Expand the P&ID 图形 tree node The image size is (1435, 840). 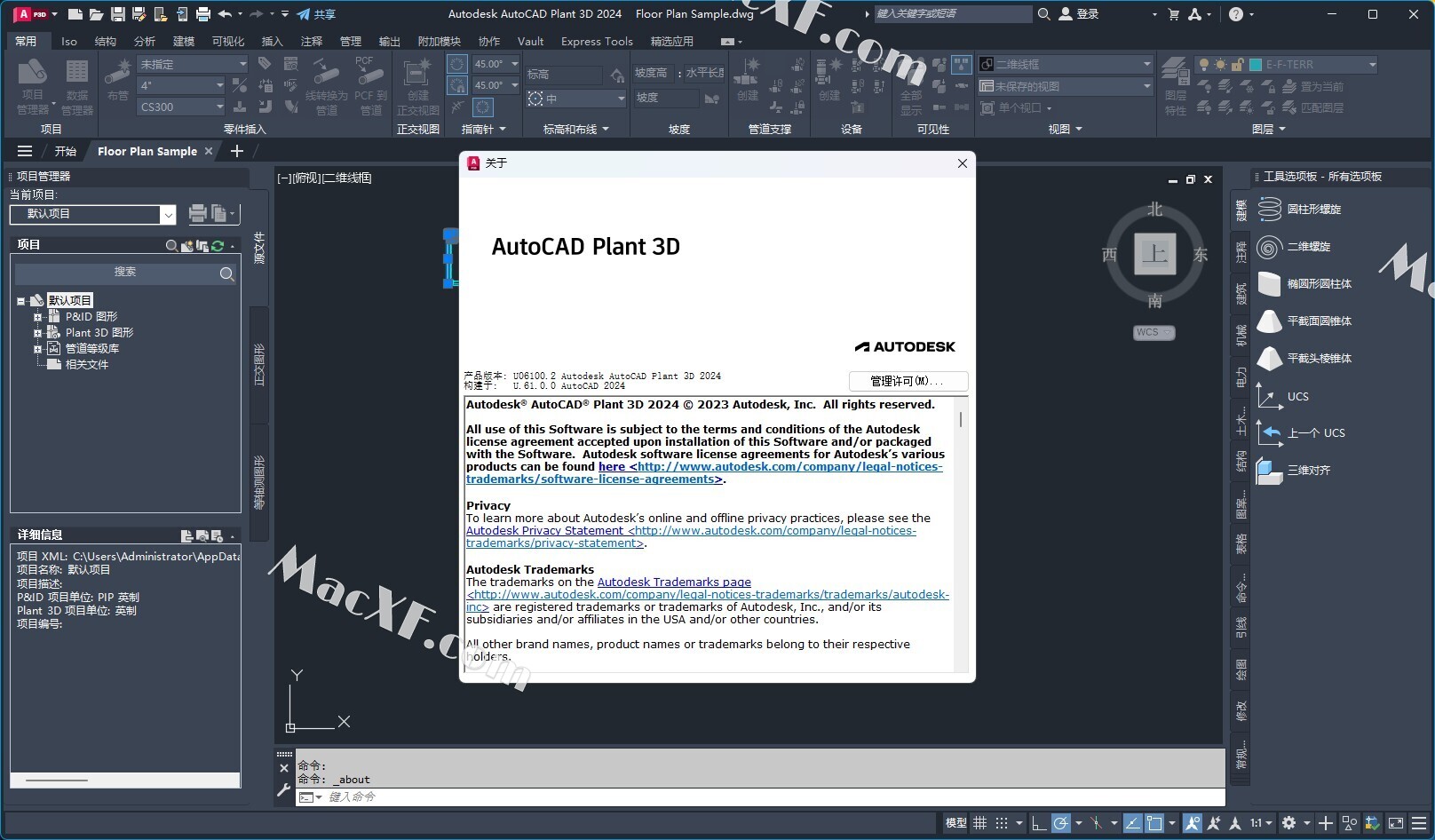(x=38, y=317)
